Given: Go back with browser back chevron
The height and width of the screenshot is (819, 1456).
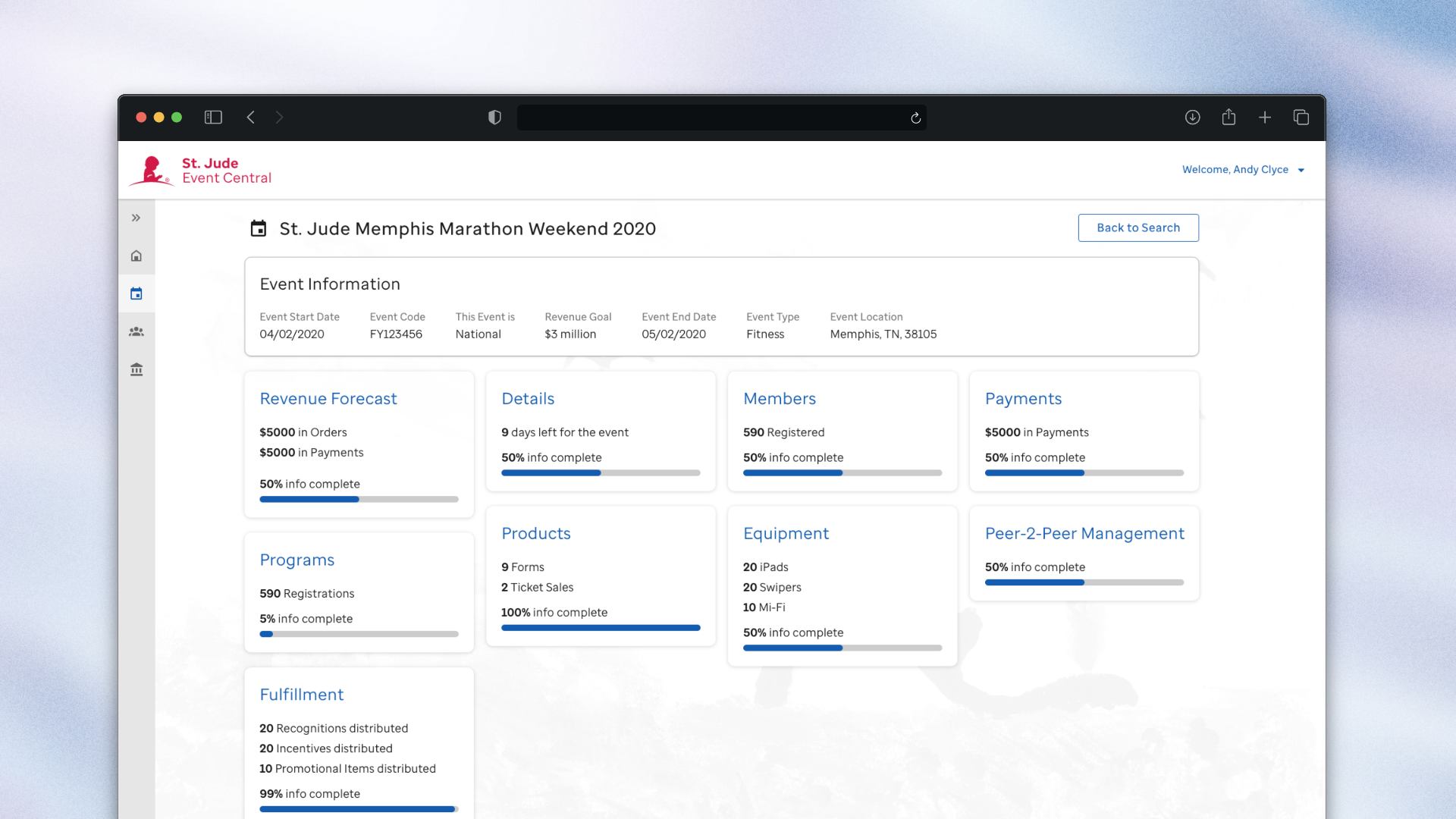Looking at the screenshot, I should (251, 118).
